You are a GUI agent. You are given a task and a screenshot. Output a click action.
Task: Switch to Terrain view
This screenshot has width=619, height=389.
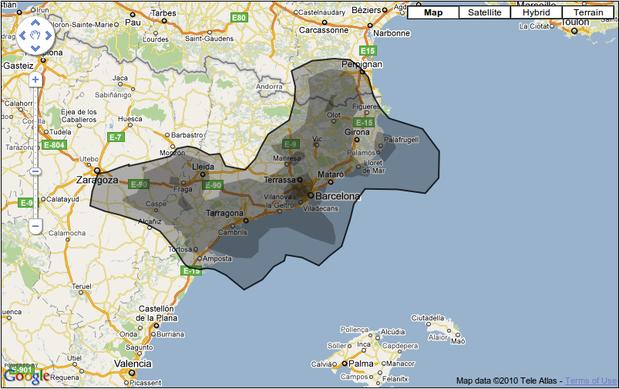tap(588, 12)
